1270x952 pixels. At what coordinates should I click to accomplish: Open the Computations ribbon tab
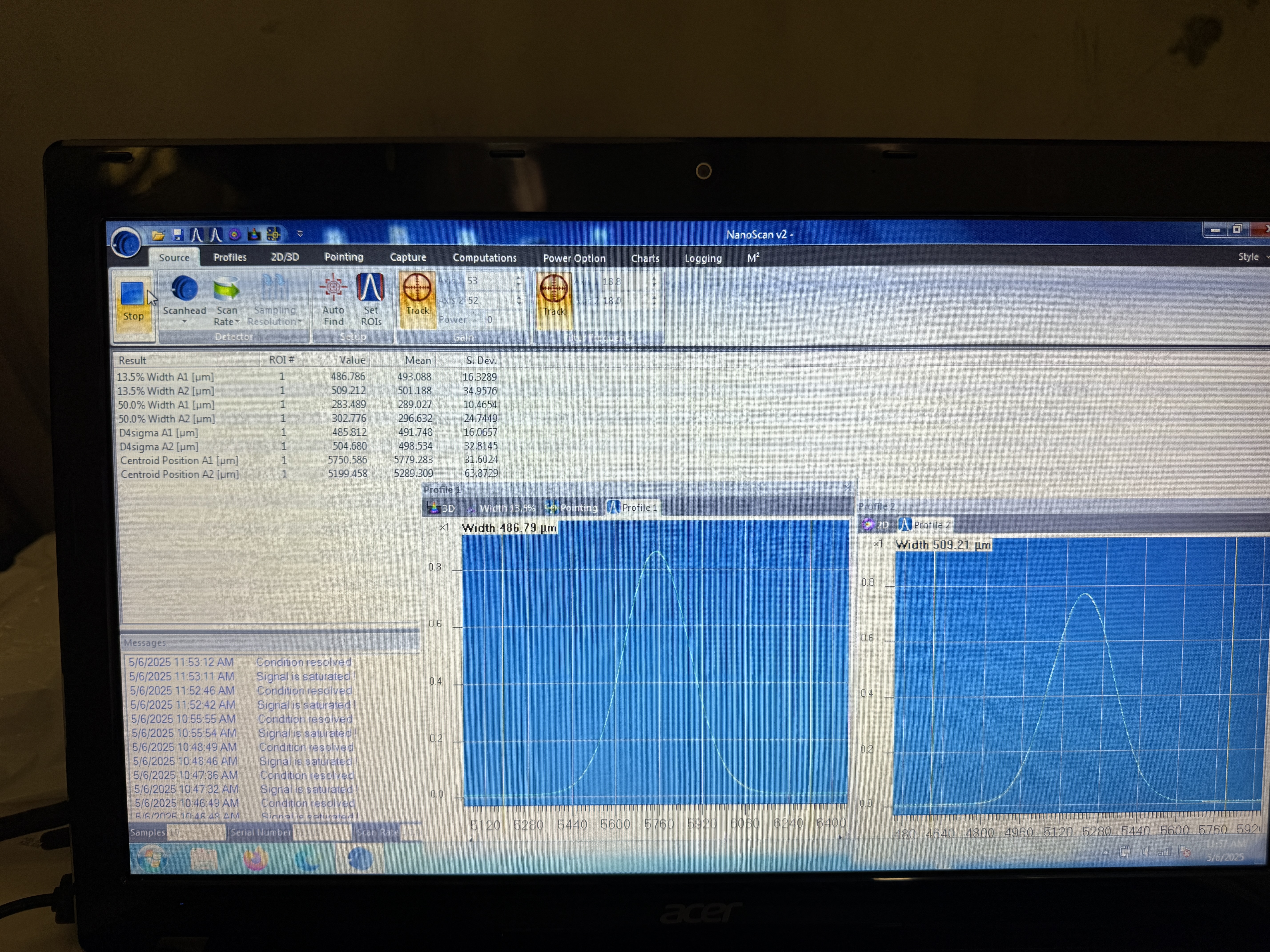click(484, 258)
